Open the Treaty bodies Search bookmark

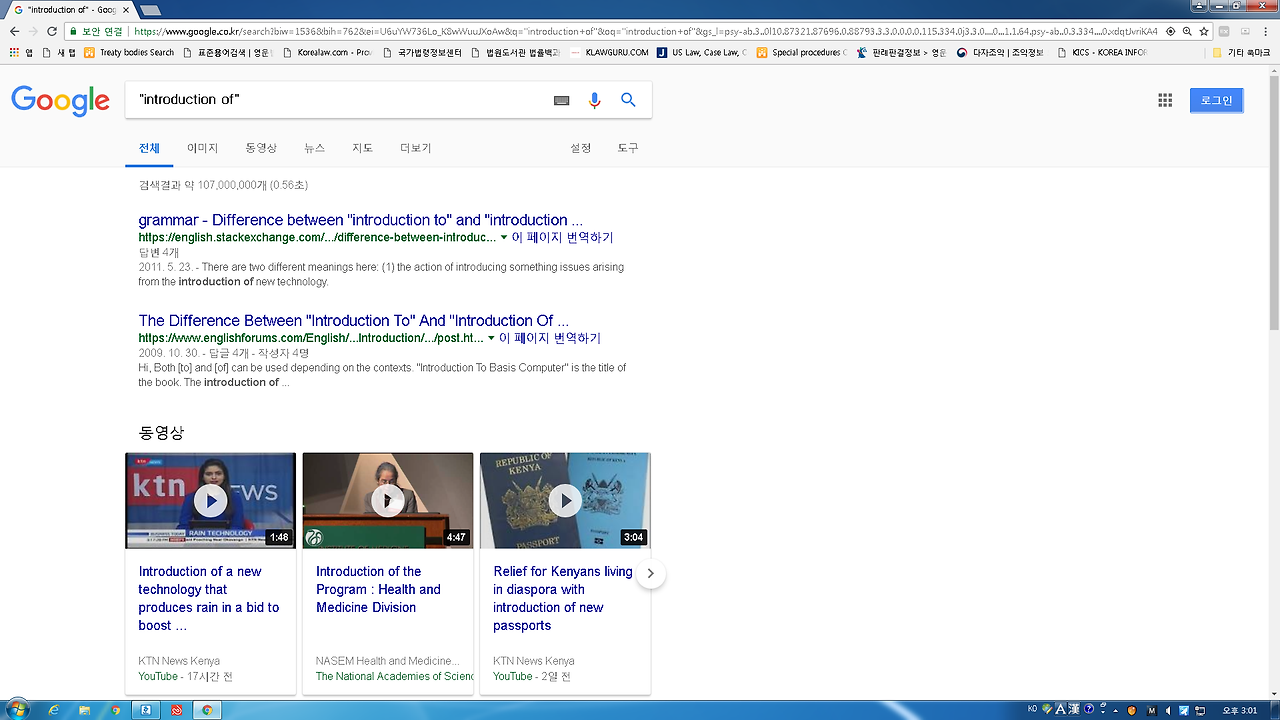pos(129,52)
